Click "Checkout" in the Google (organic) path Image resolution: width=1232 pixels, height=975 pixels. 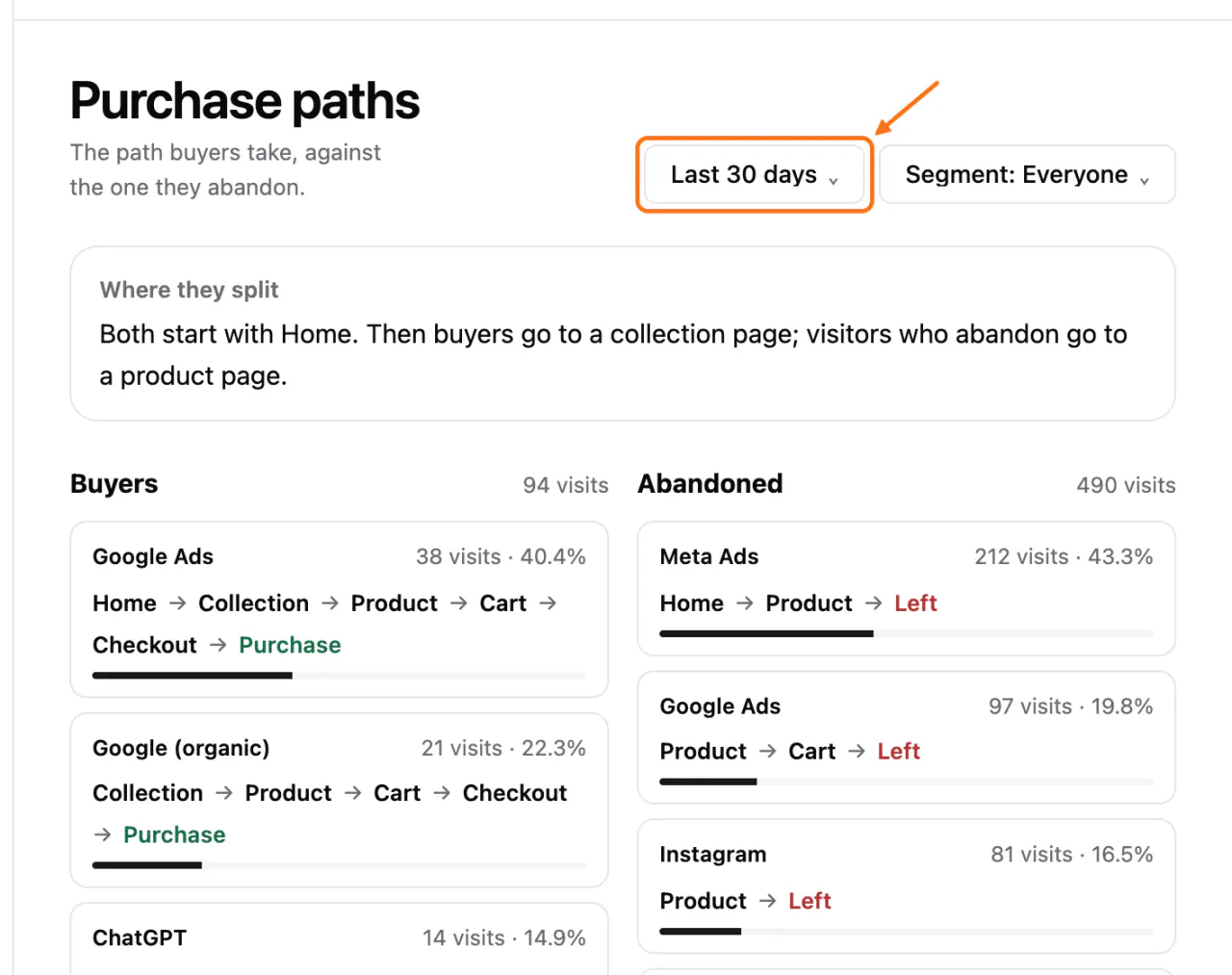coord(515,793)
